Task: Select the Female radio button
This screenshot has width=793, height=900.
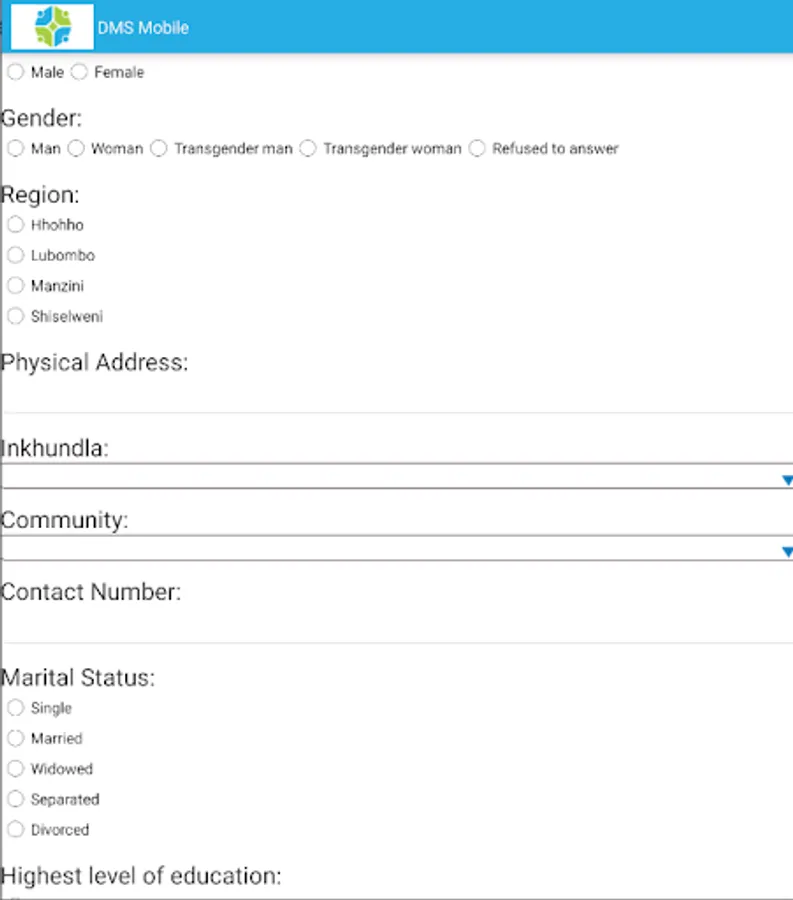Action: 79,72
